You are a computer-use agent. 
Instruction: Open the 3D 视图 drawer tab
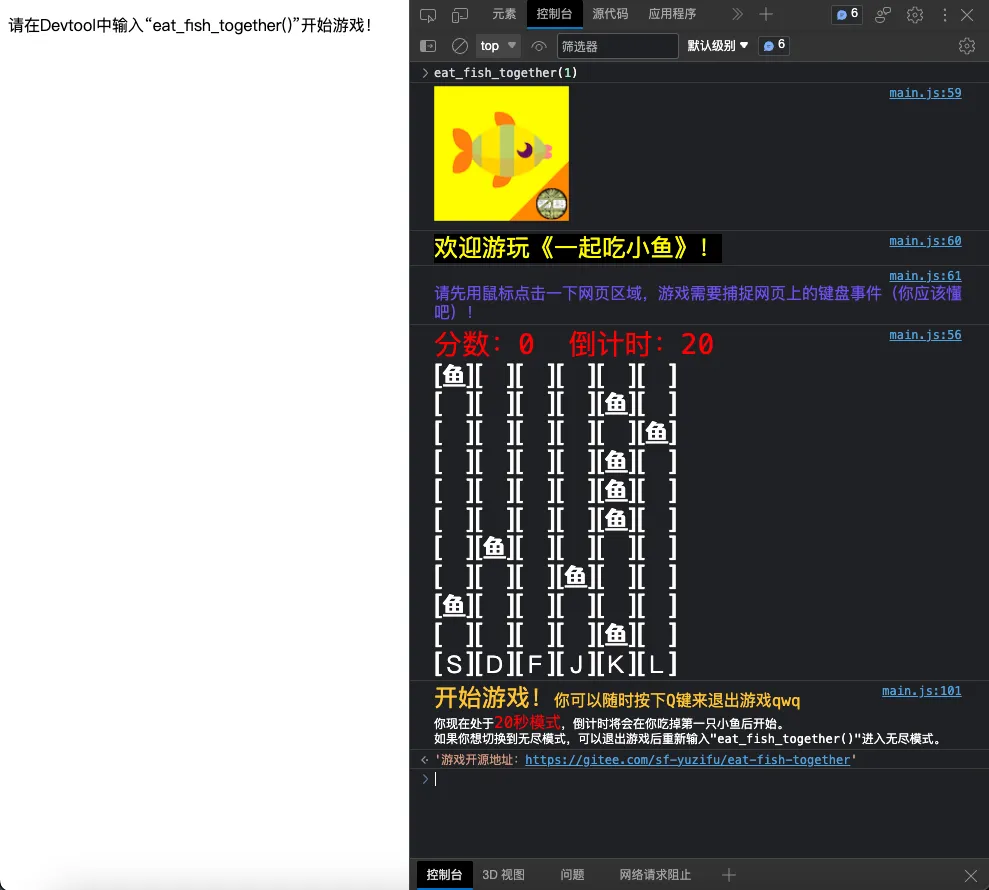pos(504,874)
